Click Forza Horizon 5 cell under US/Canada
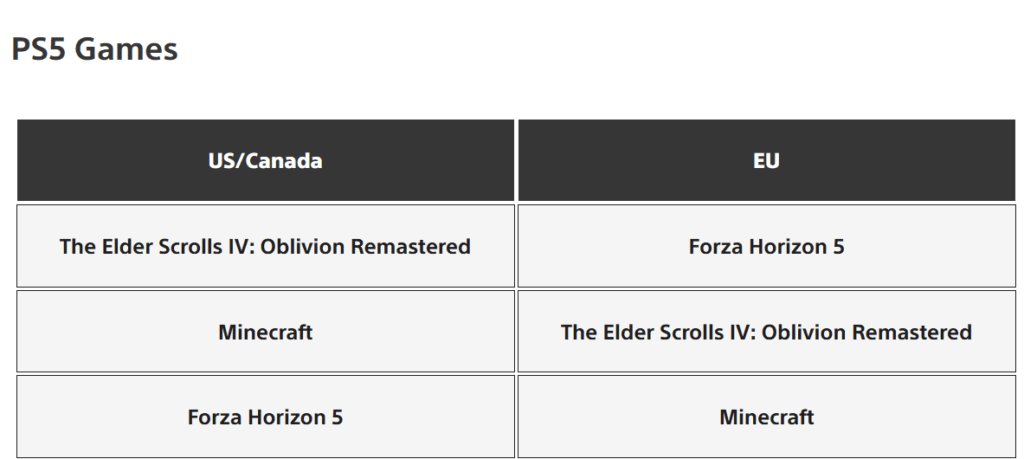 [x=265, y=417]
